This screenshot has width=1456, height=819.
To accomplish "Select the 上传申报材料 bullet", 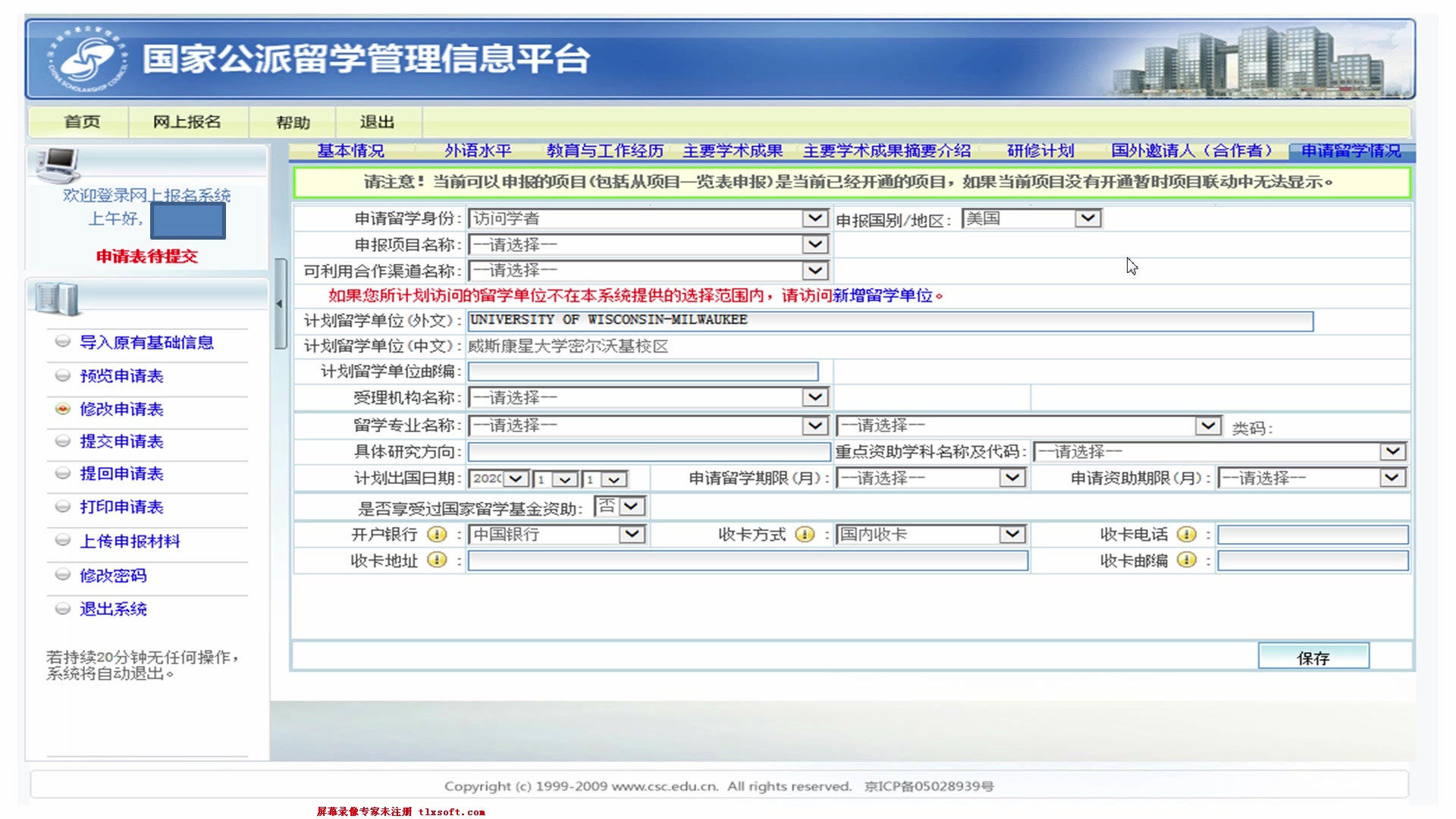I will tap(63, 540).
